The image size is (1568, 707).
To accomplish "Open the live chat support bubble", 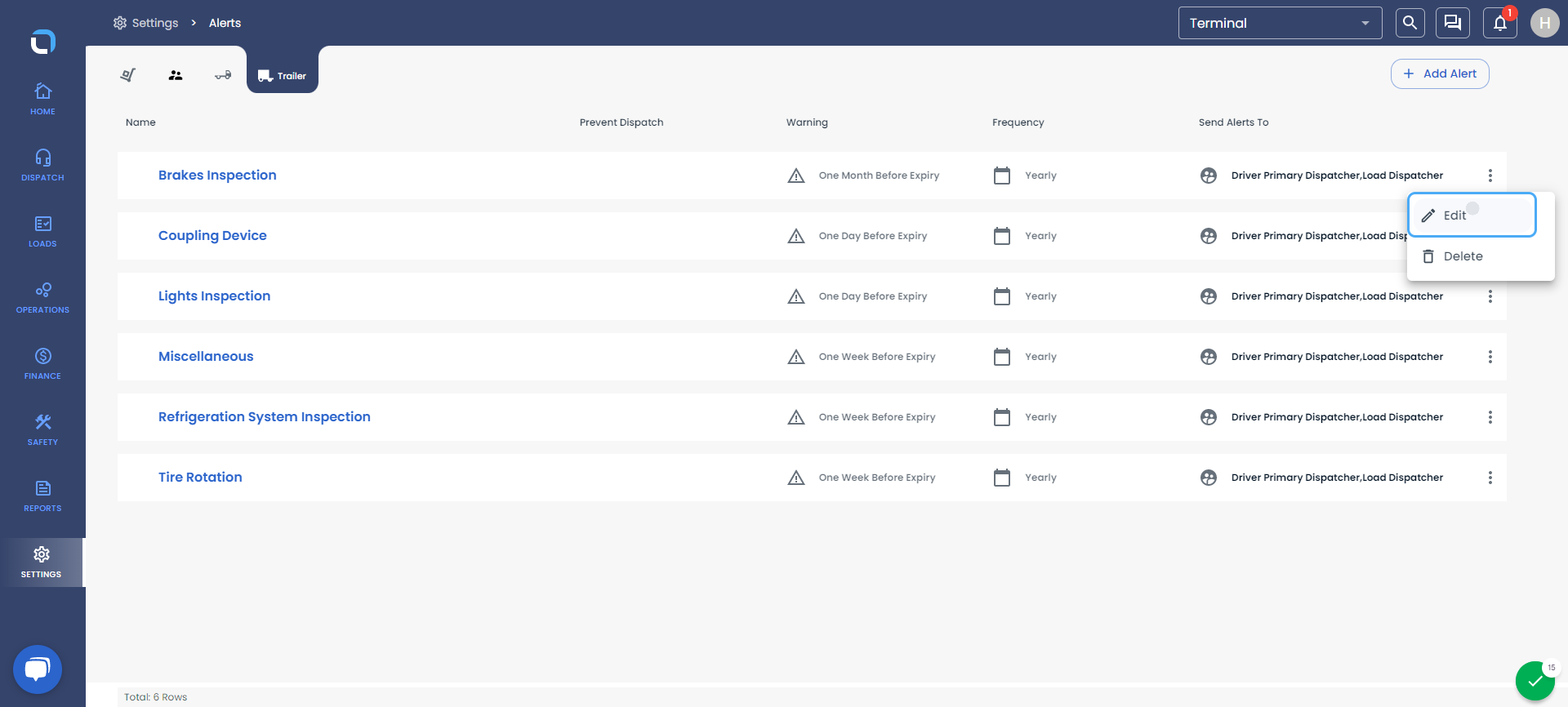I will click(38, 669).
